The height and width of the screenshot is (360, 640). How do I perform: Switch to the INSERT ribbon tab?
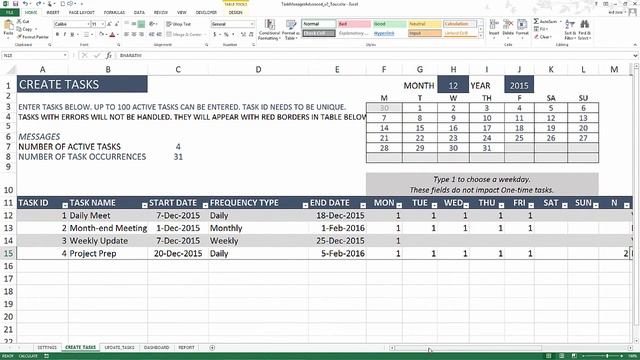pos(53,12)
